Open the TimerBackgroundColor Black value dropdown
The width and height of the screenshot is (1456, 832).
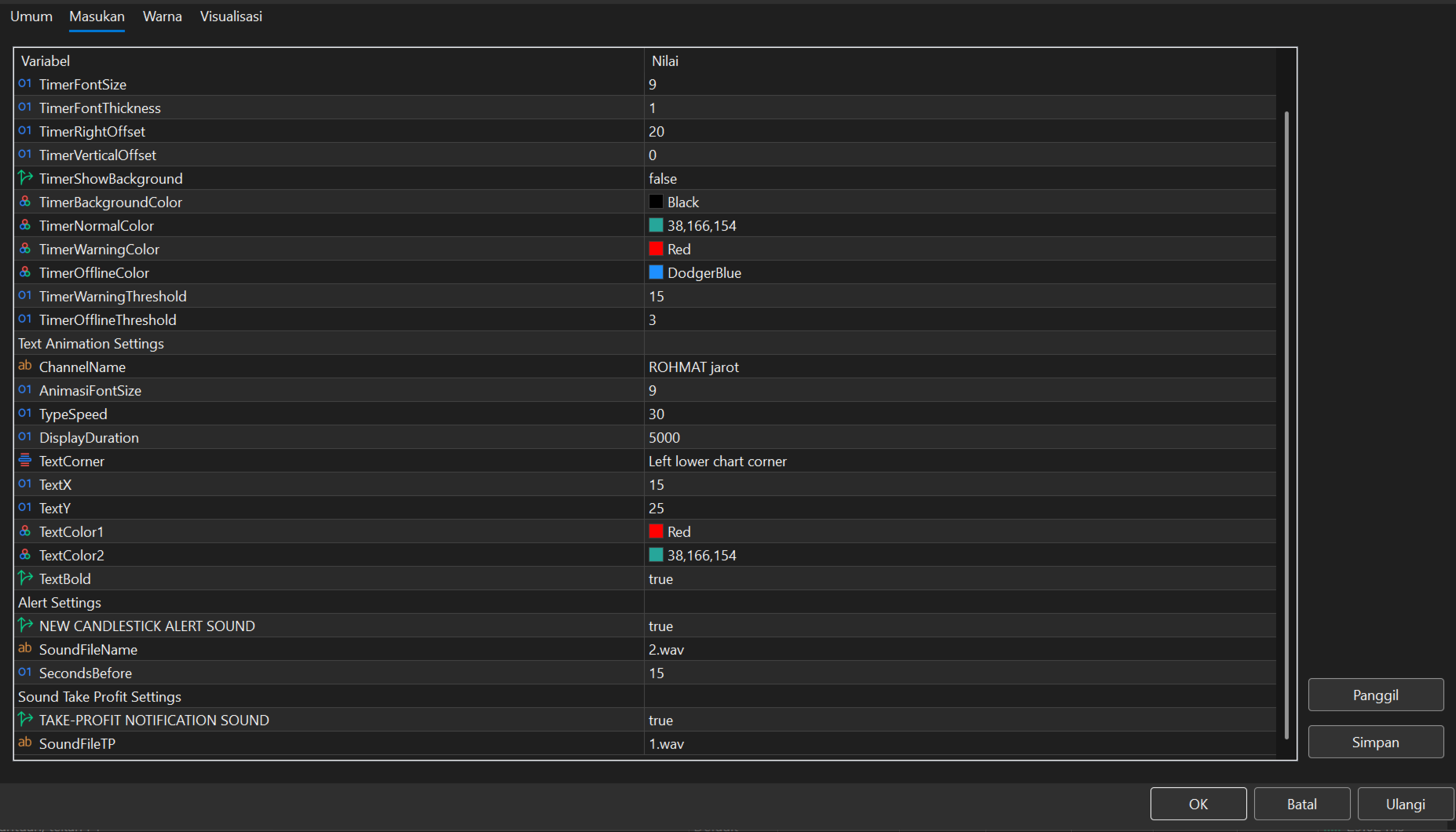tap(960, 202)
